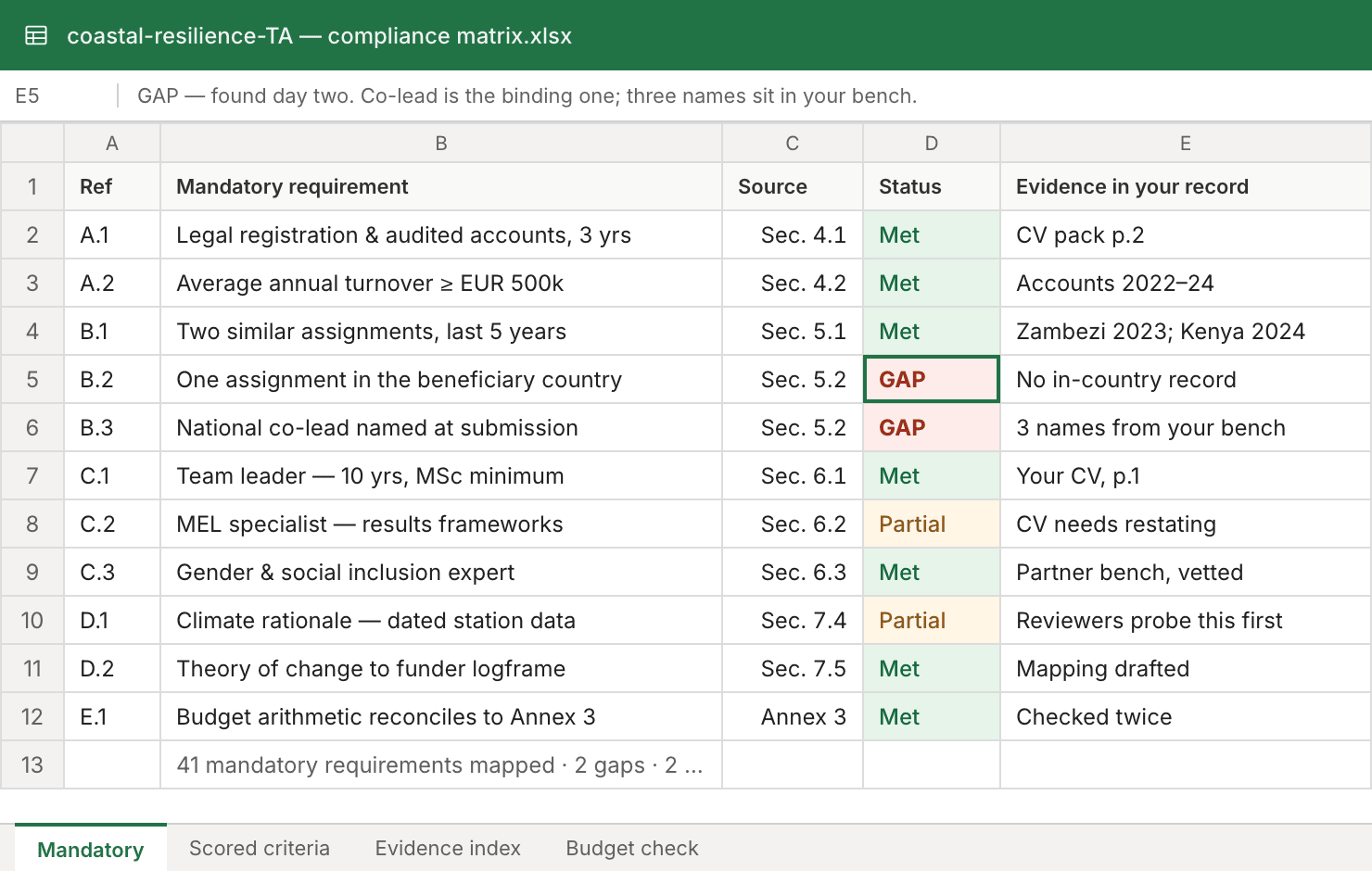This screenshot has height=871, width=1372.
Task: Click 'Gender & social inclusion expert' cell
Action: point(441,572)
